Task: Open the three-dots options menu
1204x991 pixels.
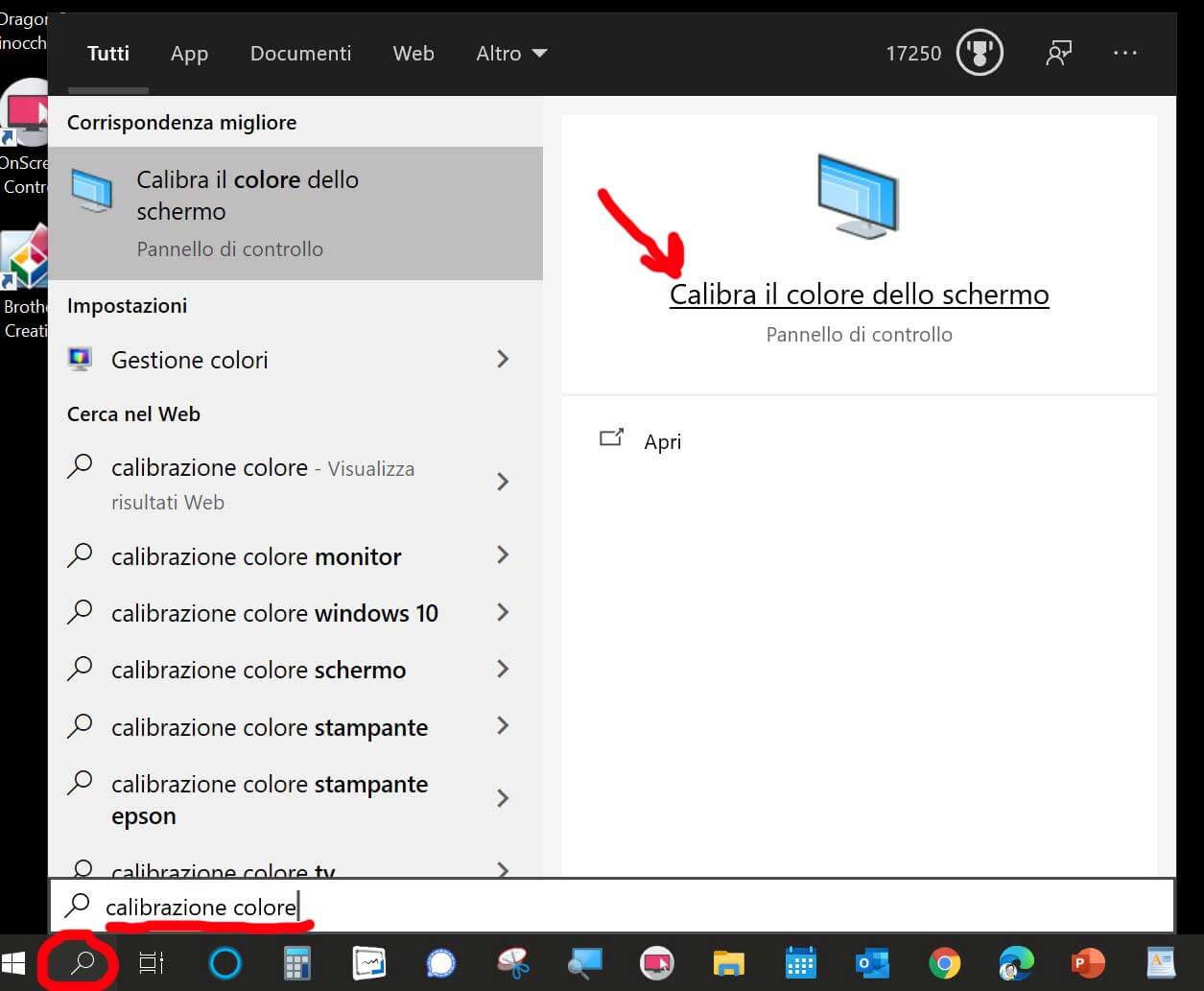Action: click(x=1124, y=54)
